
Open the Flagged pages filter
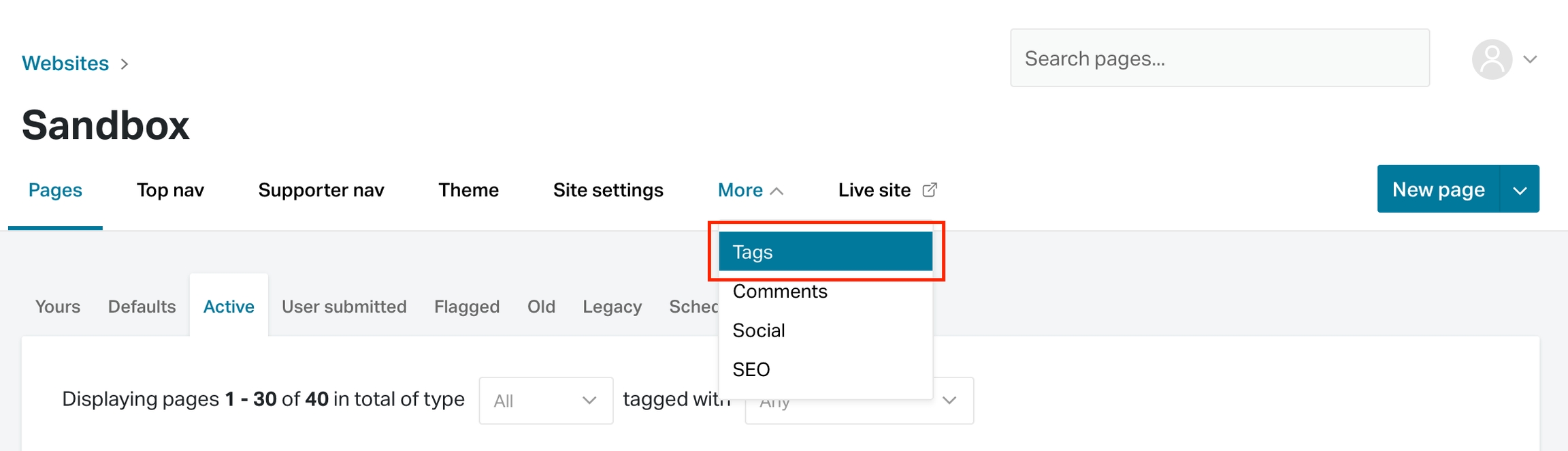pyautogui.click(x=466, y=306)
